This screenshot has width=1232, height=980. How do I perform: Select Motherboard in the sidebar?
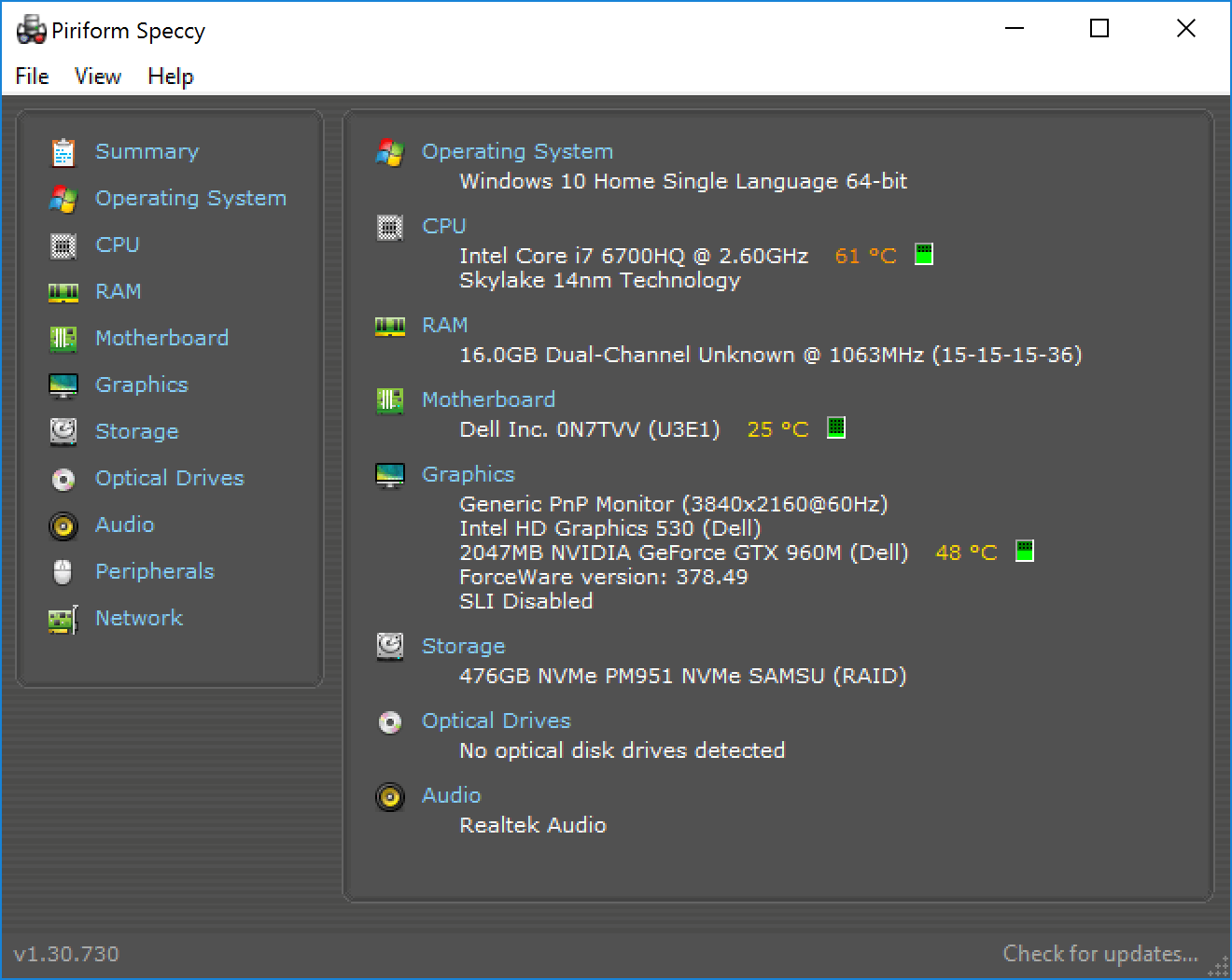(161, 338)
